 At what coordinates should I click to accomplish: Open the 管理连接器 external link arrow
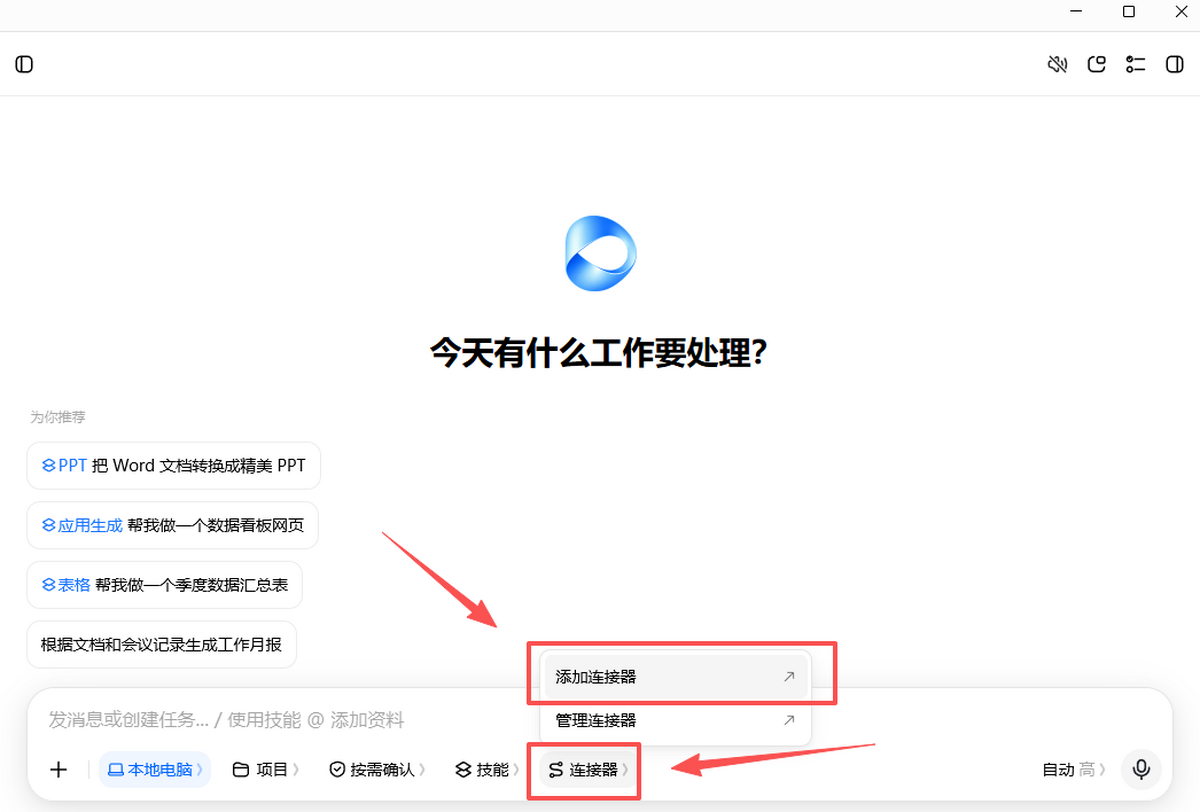tap(788, 720)
